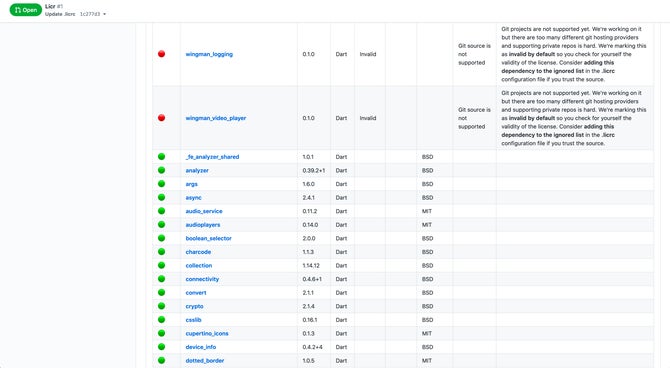670x368 pixels.
Task: Open the wingman_logging package link
Action: pyautogui.click(x=209, y=54)
